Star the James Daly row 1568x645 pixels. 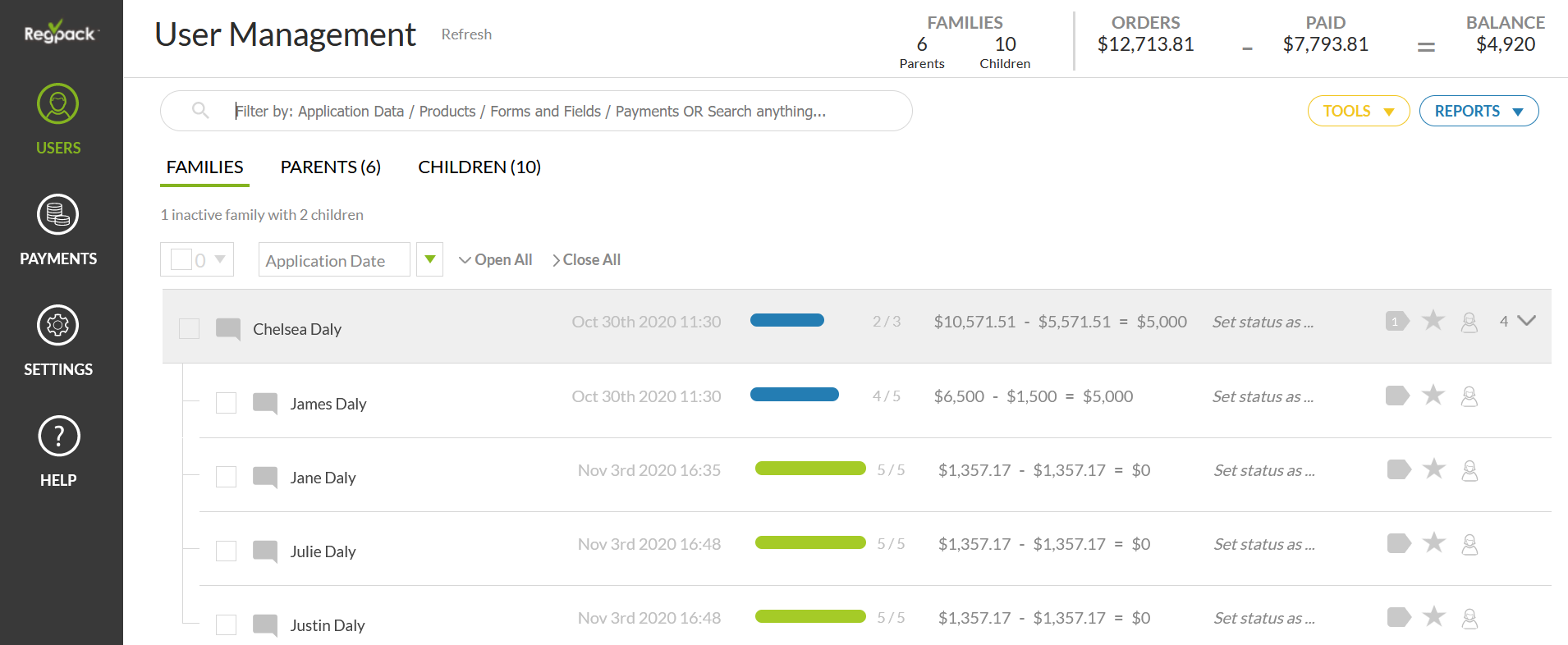click(x=1433, y=396)
